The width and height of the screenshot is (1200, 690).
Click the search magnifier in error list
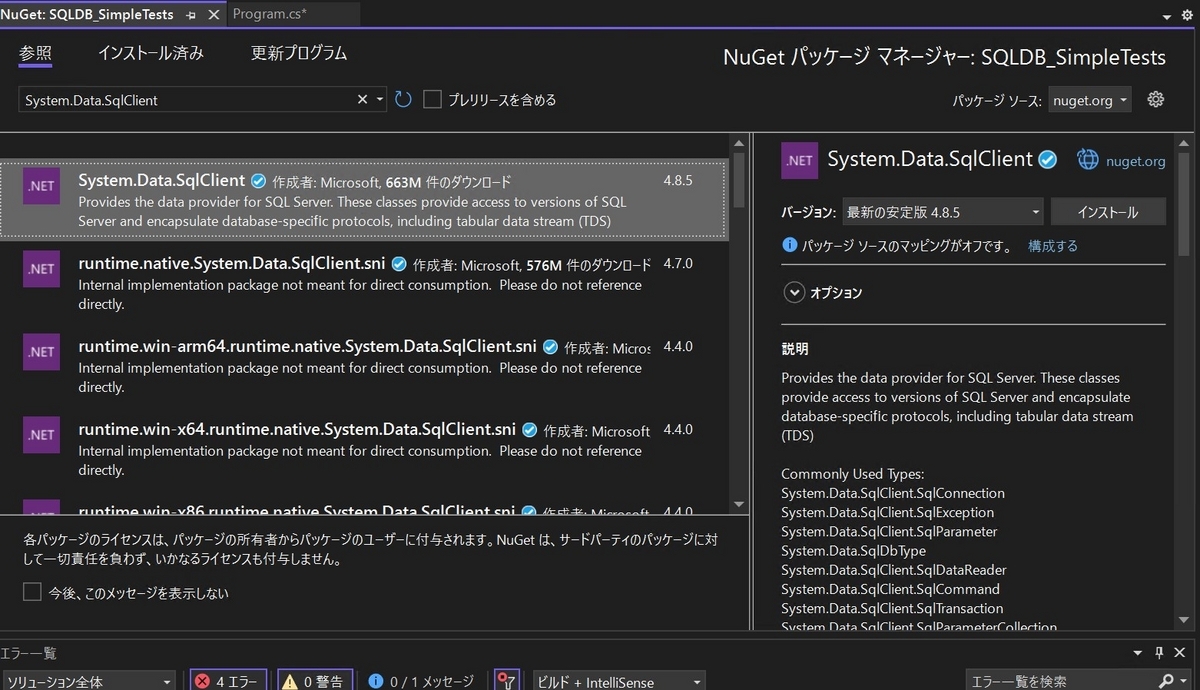tap(1165, 681)
